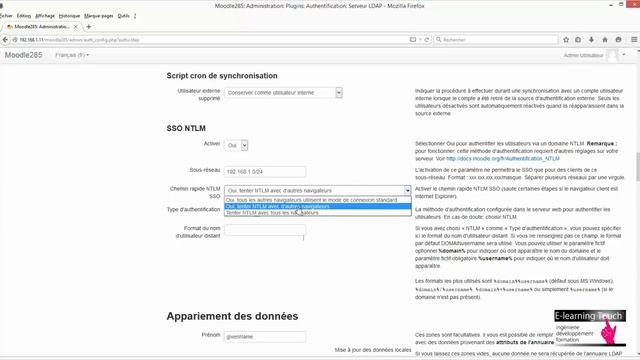
Task: Collapse the Chemin rapide NTLM SSO dropdown arrow
Action: pyautogui.click(x=407, y=191)
